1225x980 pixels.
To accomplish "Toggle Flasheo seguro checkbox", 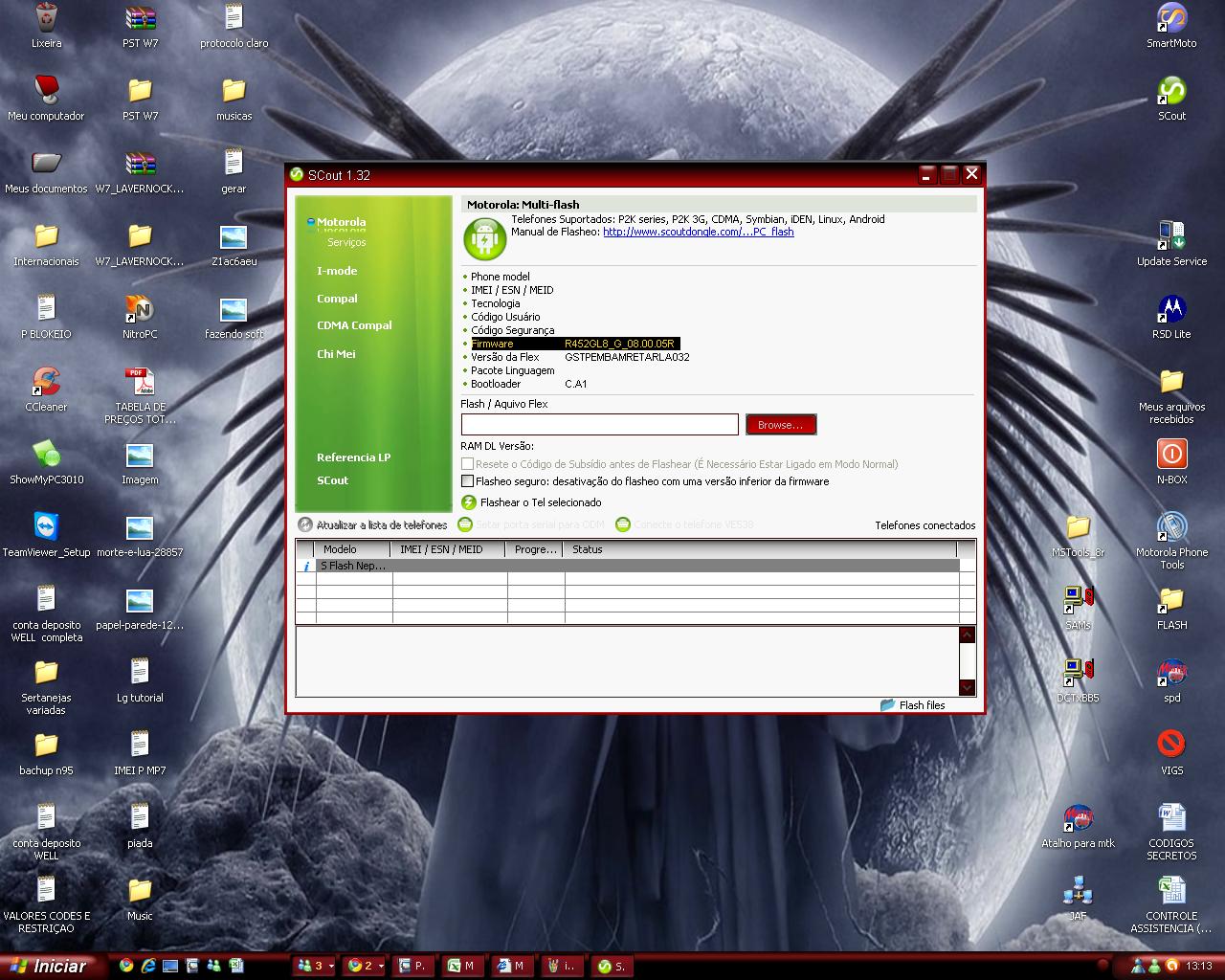I will click(x=467, y=481).
